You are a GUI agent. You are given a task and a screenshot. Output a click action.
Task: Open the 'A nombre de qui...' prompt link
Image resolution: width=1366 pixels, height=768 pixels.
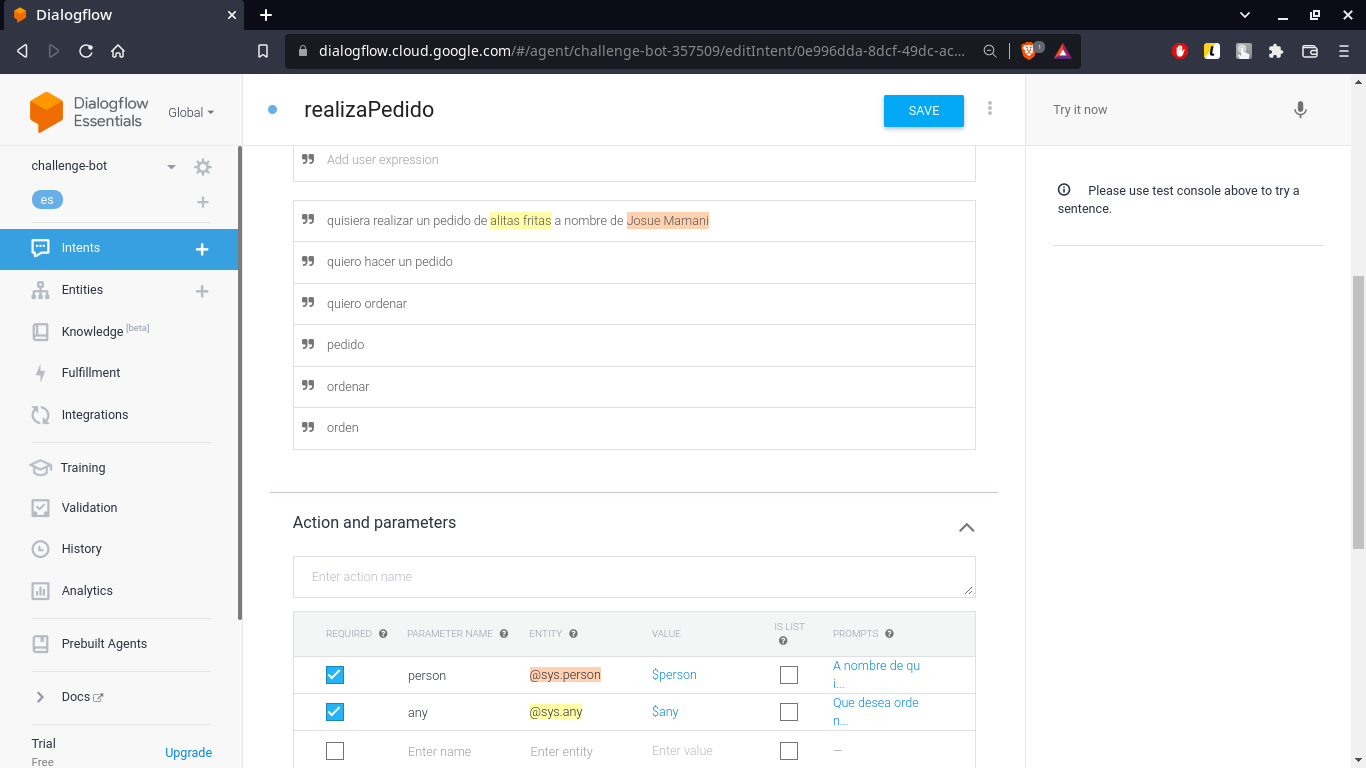pos(877,675)
